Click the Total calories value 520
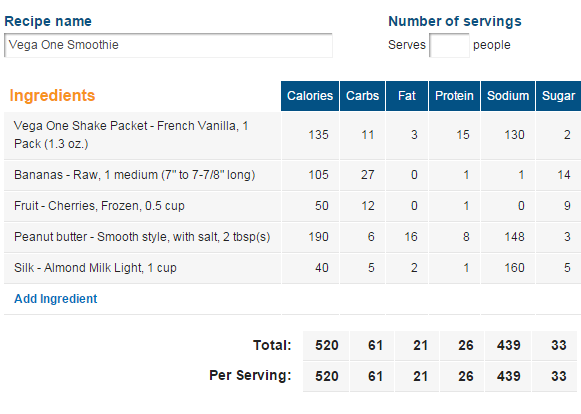This screenshot has height=414, width=581. pyautogui.click(x=326, y=345)
